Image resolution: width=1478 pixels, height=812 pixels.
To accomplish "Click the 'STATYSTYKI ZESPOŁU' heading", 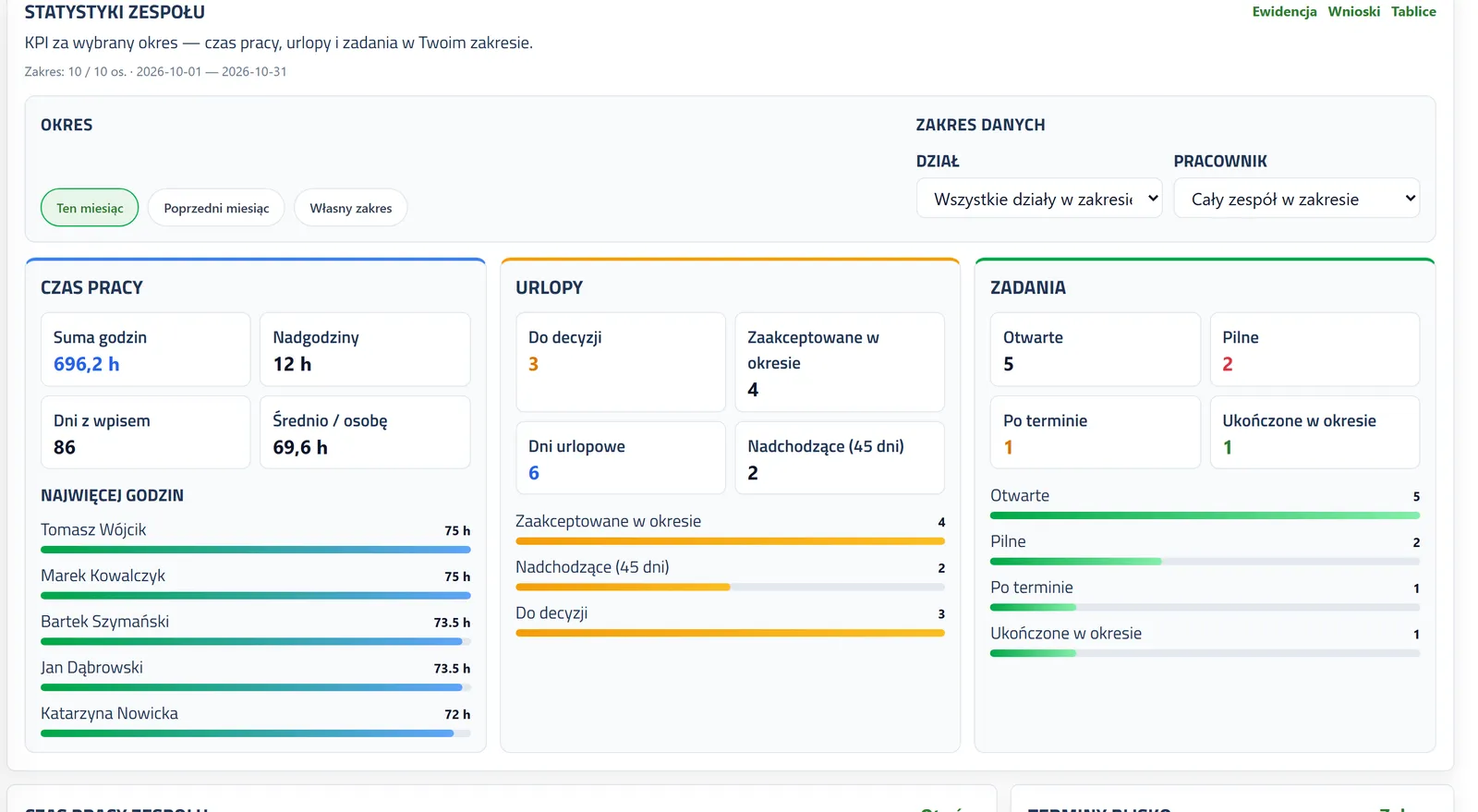I will click(115, 12).
